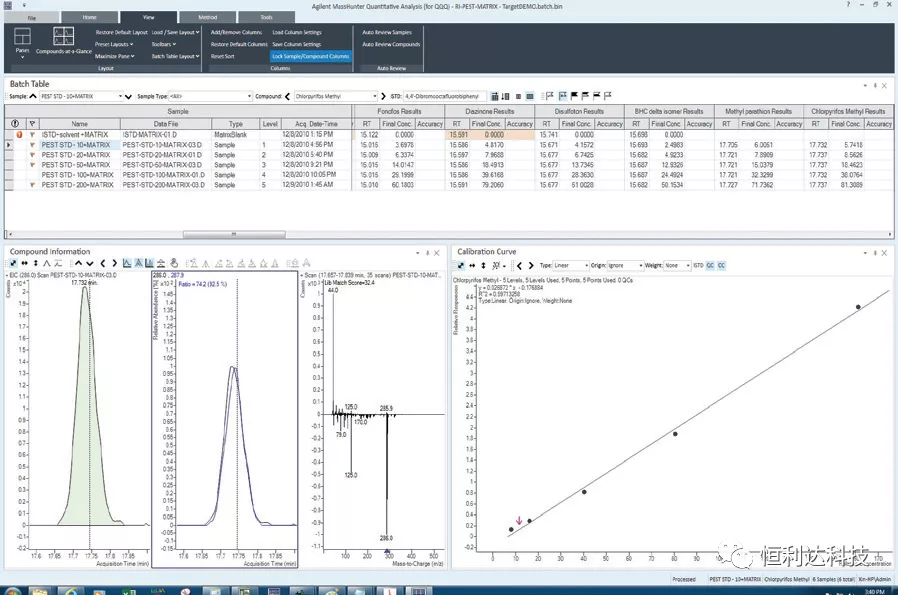This screenshot has height=595, width=898.
Task: Toggle QC display in Calibration Curve toolbar
Action: pyautogui.click(x=710, y=265)
